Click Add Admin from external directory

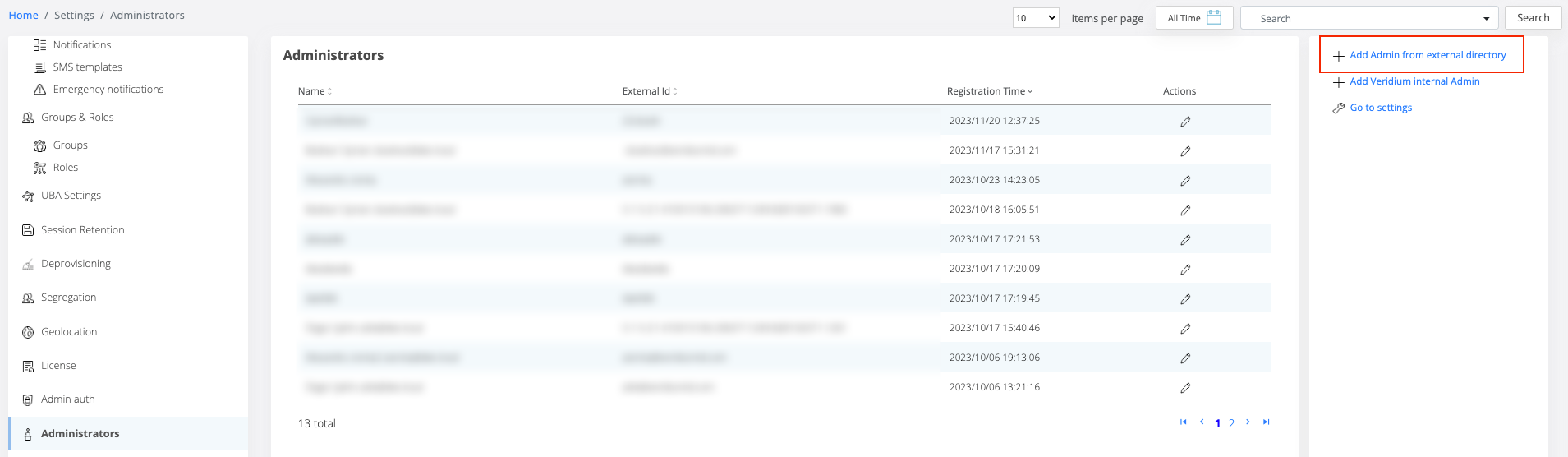[x=1427, y=55]
